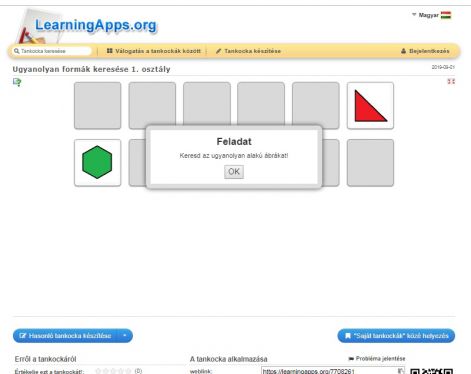Focus the Tankocka keresése search field

tap(52, 51)
